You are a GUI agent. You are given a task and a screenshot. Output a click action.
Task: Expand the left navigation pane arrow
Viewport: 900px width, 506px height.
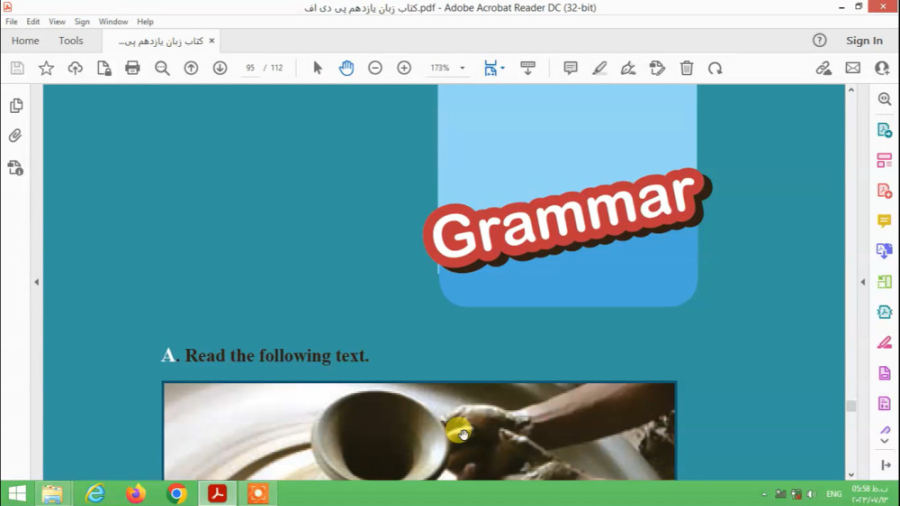tap(37, 282)
